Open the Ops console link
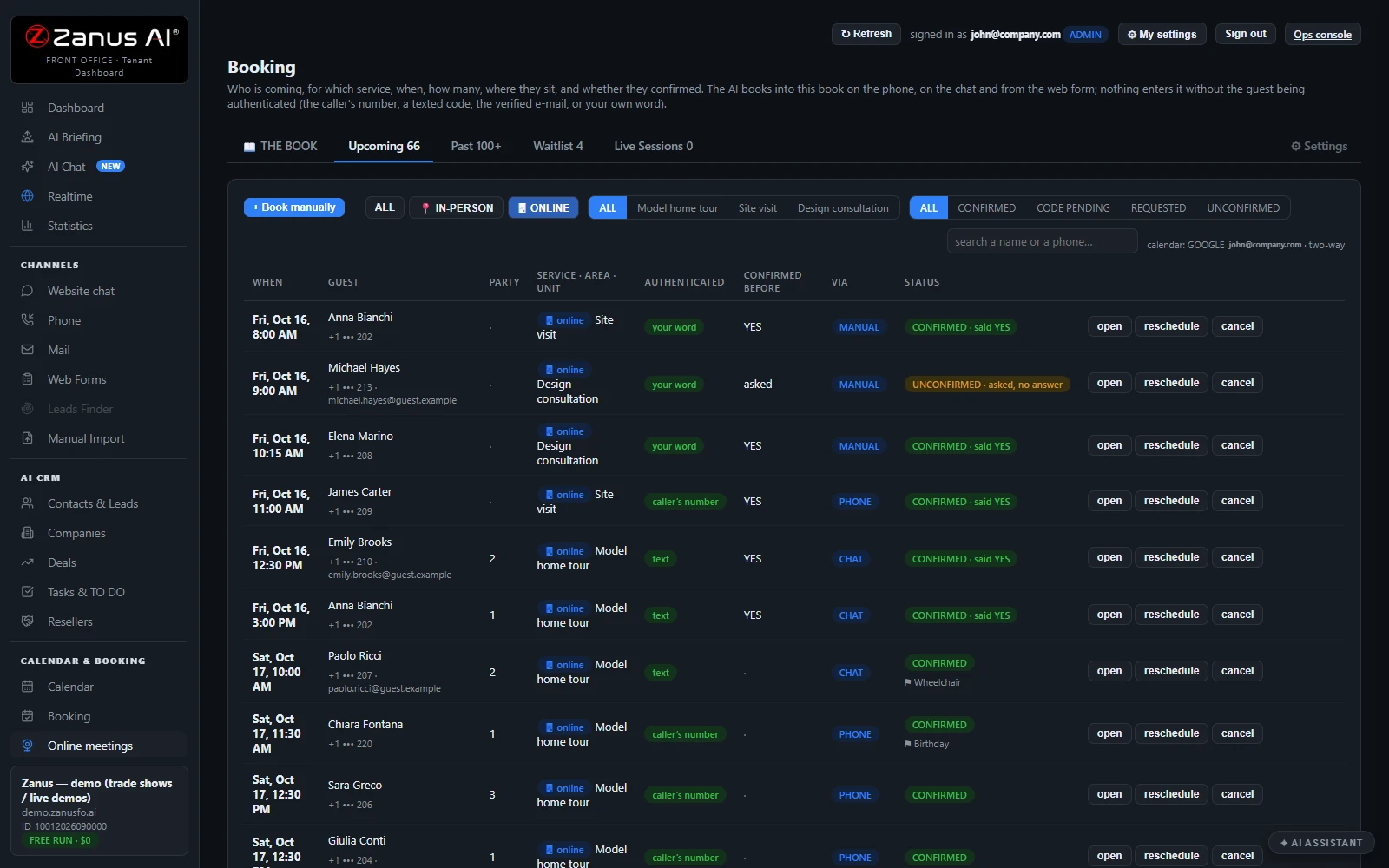Viewport: 1389px width, 868px height. [1322, 35]
